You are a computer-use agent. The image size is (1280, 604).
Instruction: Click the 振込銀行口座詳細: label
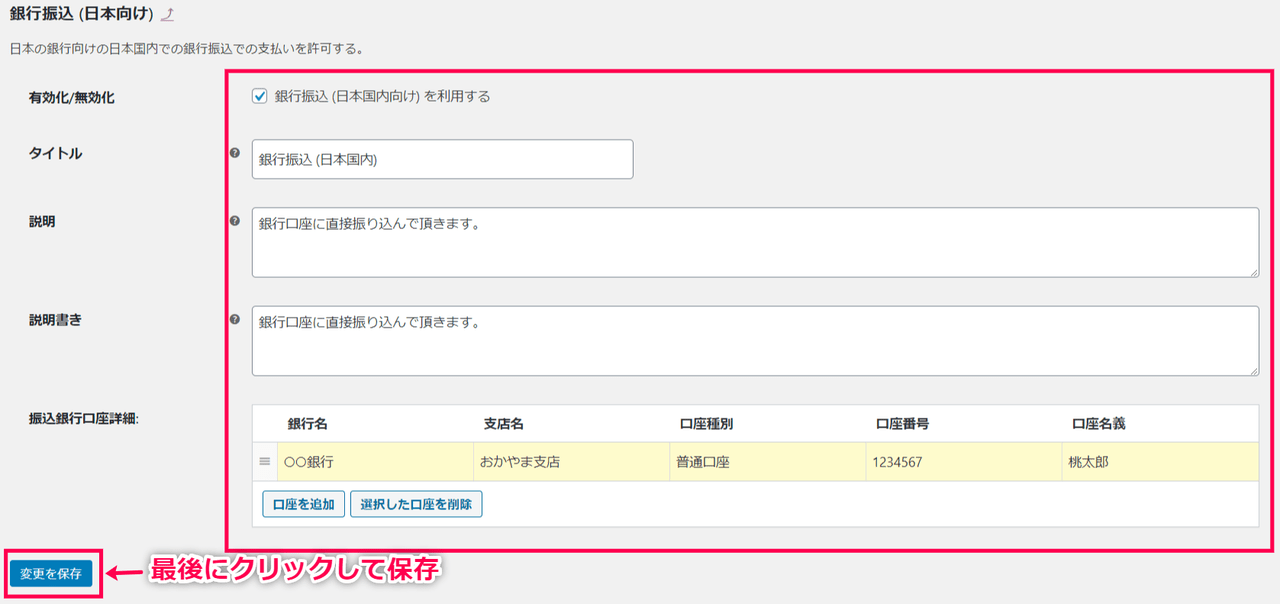pyautogui.click(x=83, y=418)
